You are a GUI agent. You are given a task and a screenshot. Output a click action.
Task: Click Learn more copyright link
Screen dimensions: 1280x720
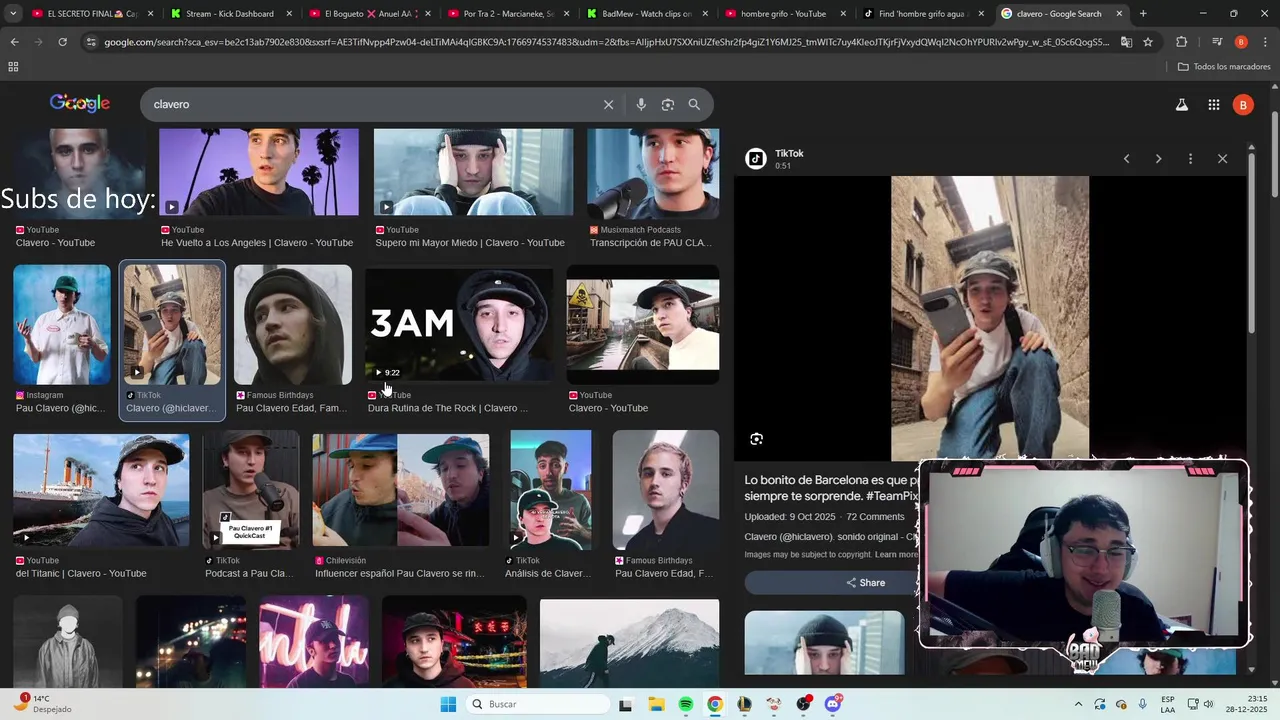(x=896, y=554)
